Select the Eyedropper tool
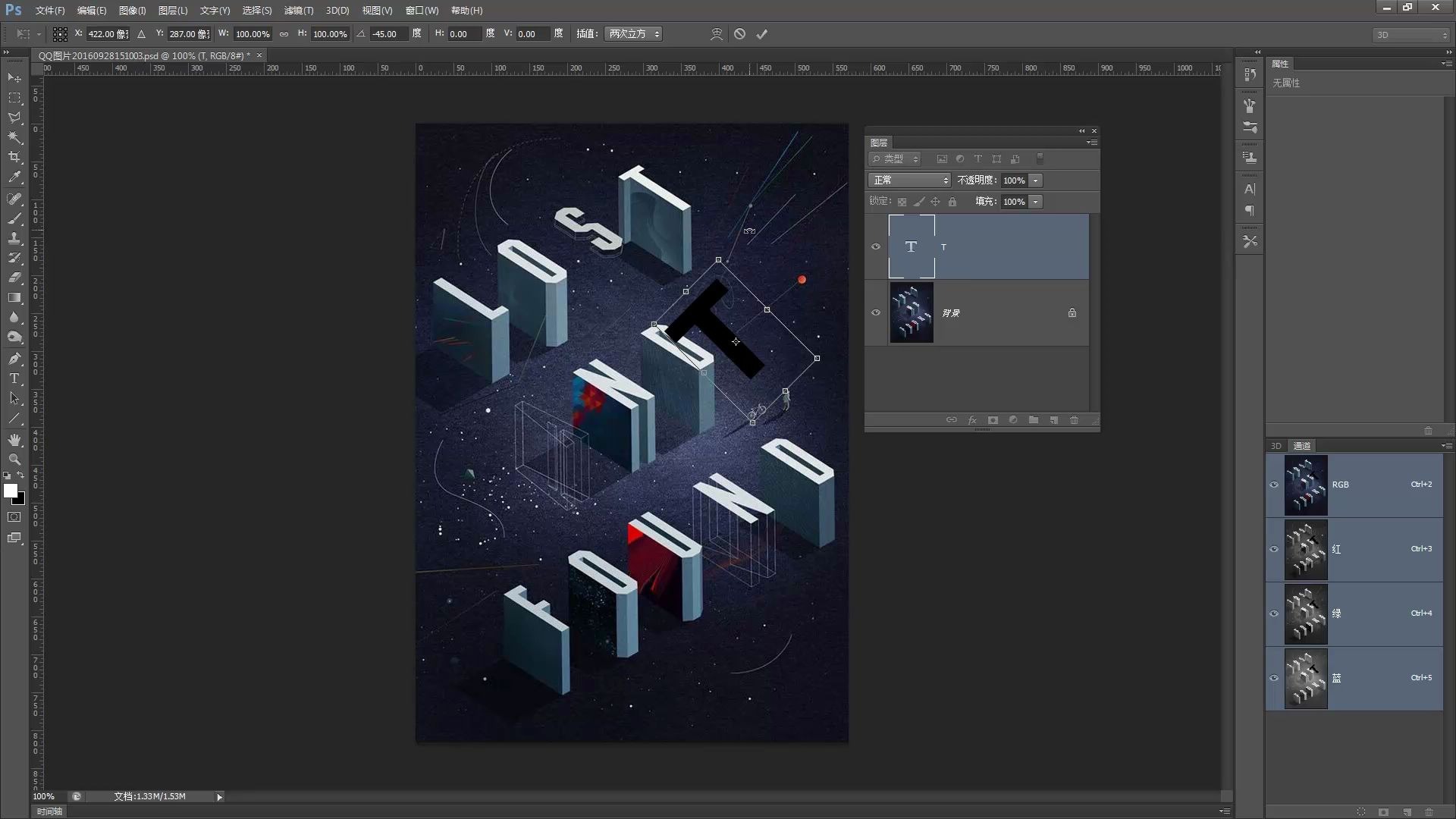Viewport: 1456px width, 819px height. (x=14, y=177)
